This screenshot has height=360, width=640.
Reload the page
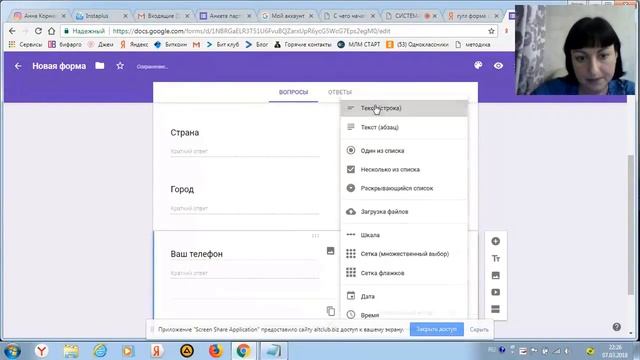click(38, 31)
